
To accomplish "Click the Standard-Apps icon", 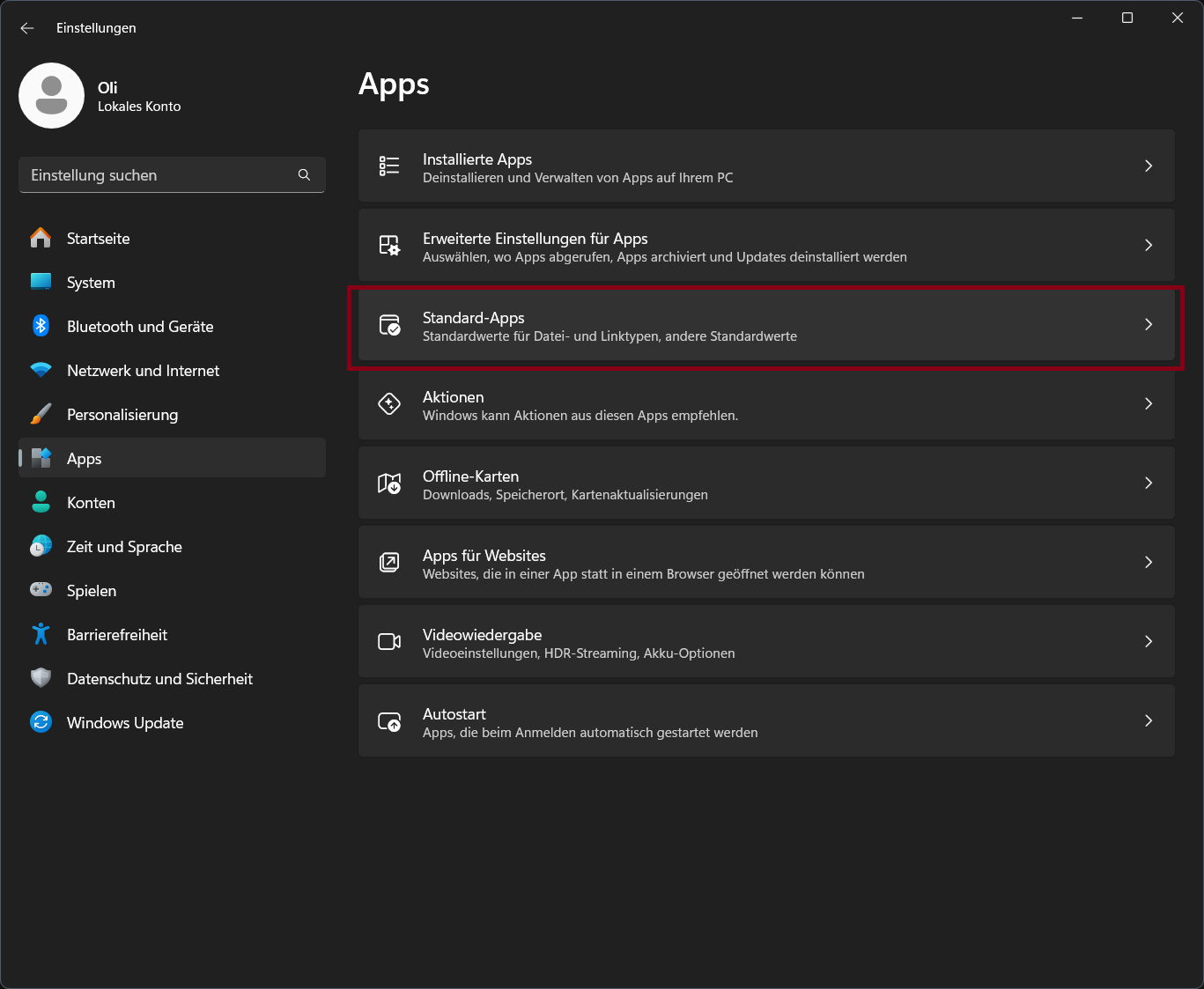I will coord(389,325).
